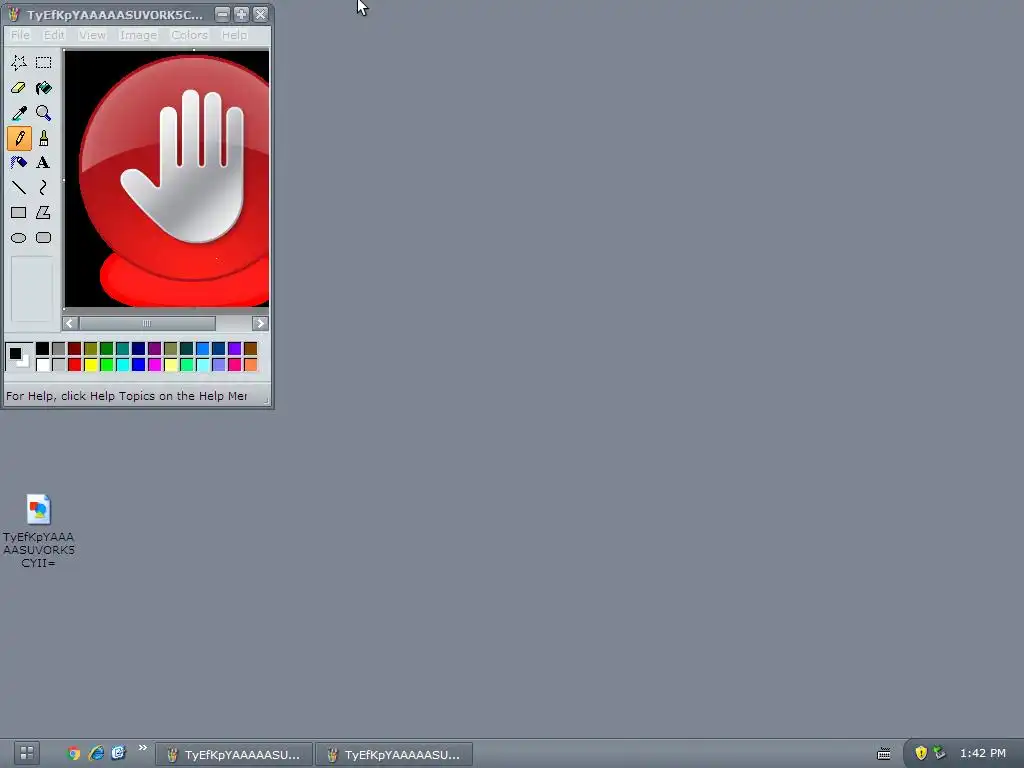1024x768 pixels.
Task: Select the rectangular Select tool
Action: pos(44,63)
